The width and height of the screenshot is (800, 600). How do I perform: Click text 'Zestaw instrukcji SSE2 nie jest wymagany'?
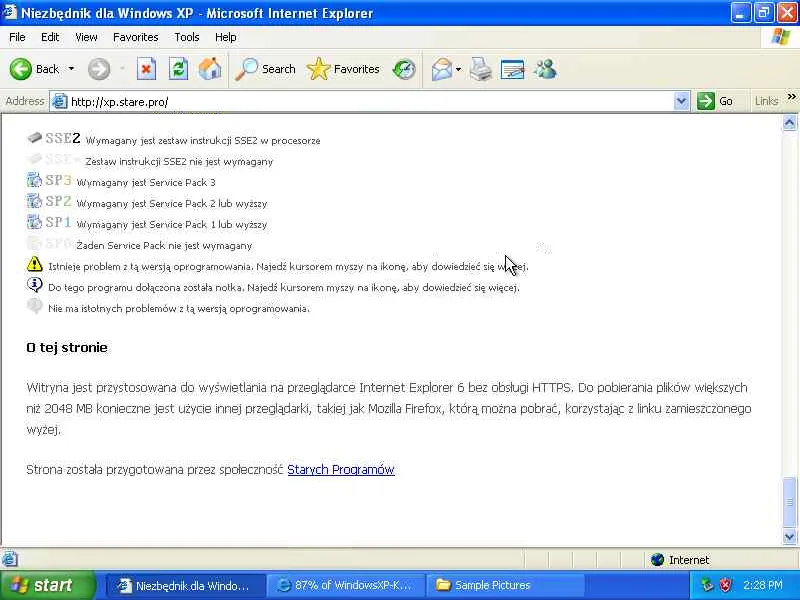pyautogui.click(x=179, y=162)
